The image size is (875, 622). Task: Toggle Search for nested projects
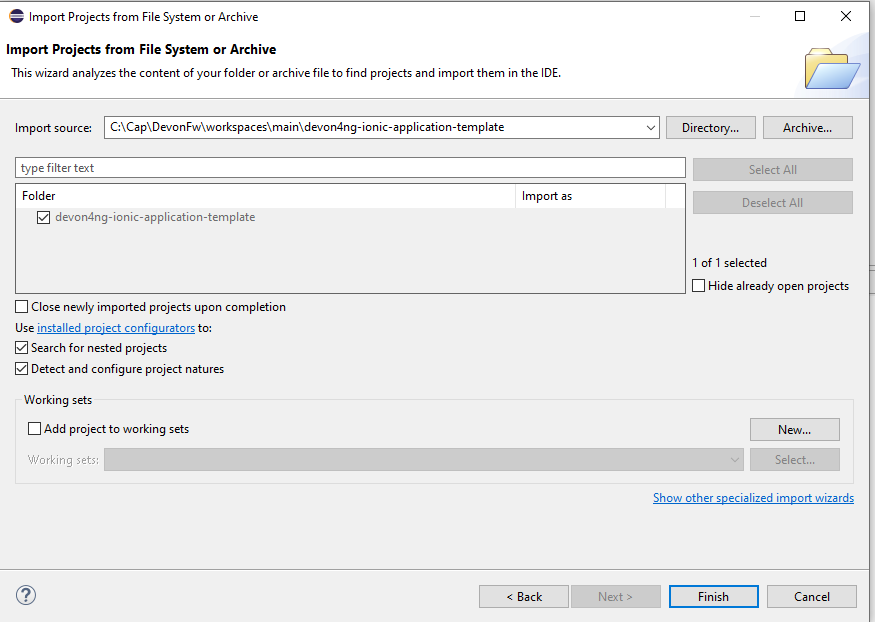click(x=22, y=348)
